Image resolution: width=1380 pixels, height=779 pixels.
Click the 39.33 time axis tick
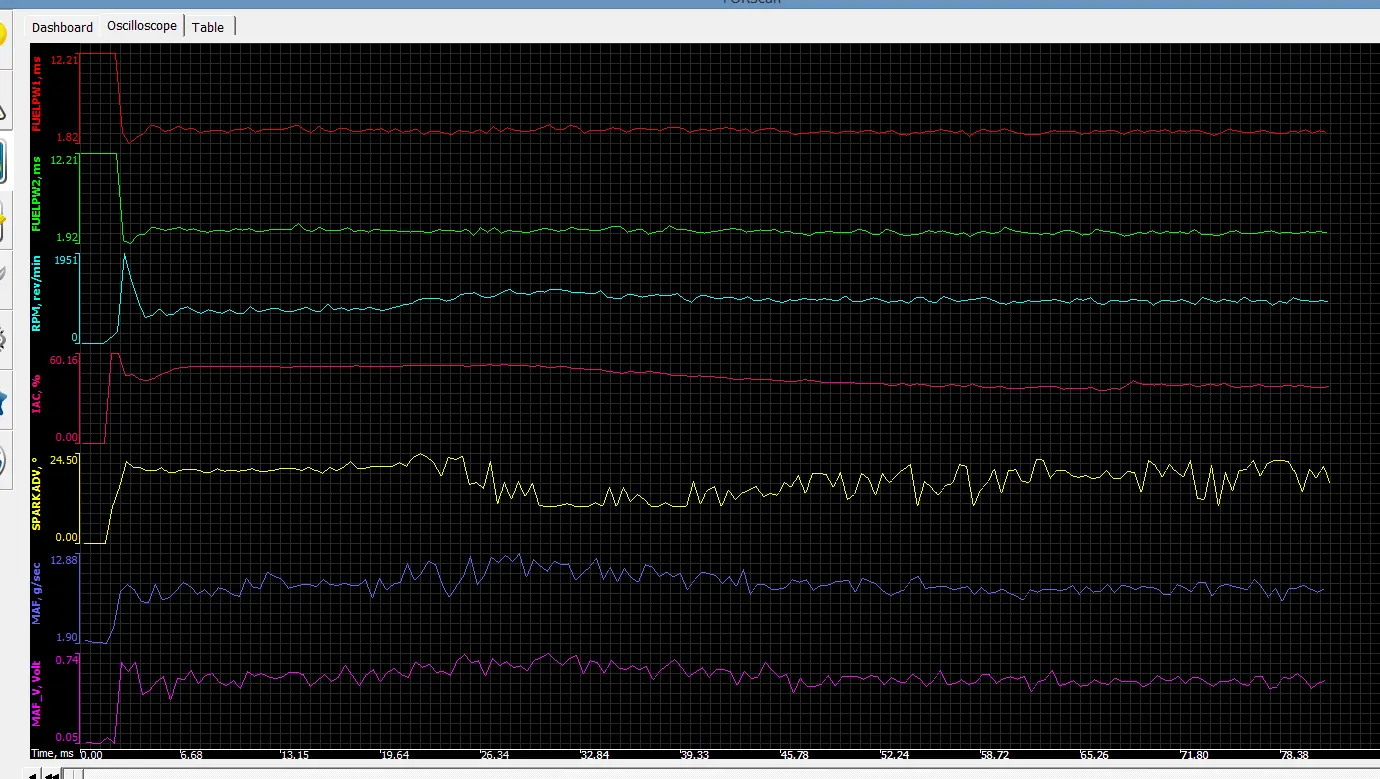pos(695,755)
